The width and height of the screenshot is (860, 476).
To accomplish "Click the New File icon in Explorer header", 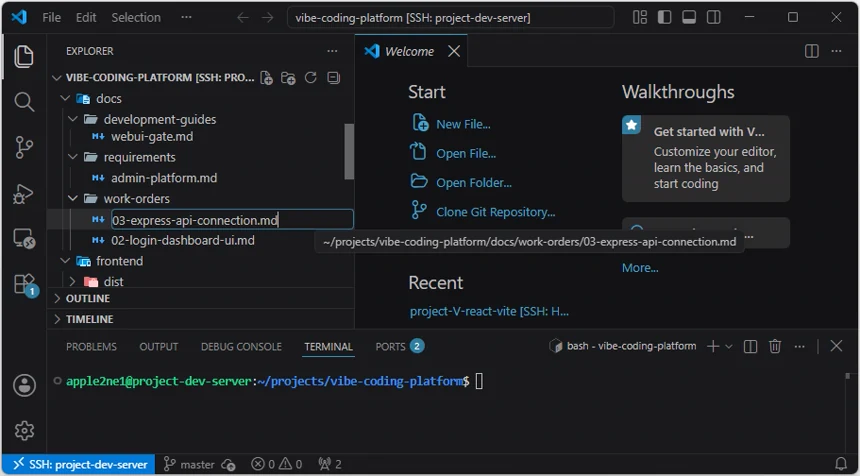I will pos(266,78).
